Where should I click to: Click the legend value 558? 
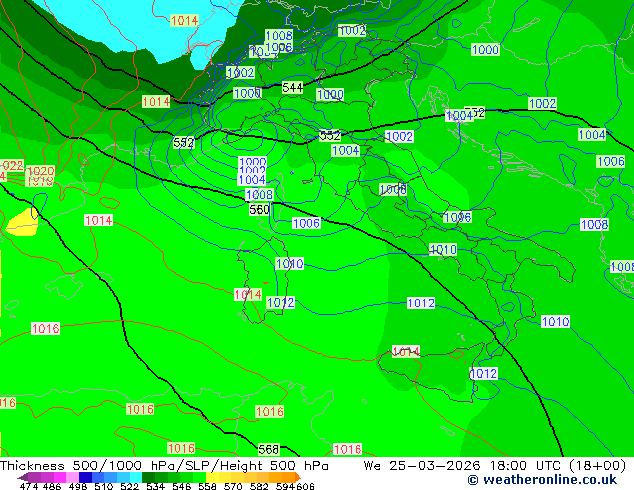pos(207,486)
